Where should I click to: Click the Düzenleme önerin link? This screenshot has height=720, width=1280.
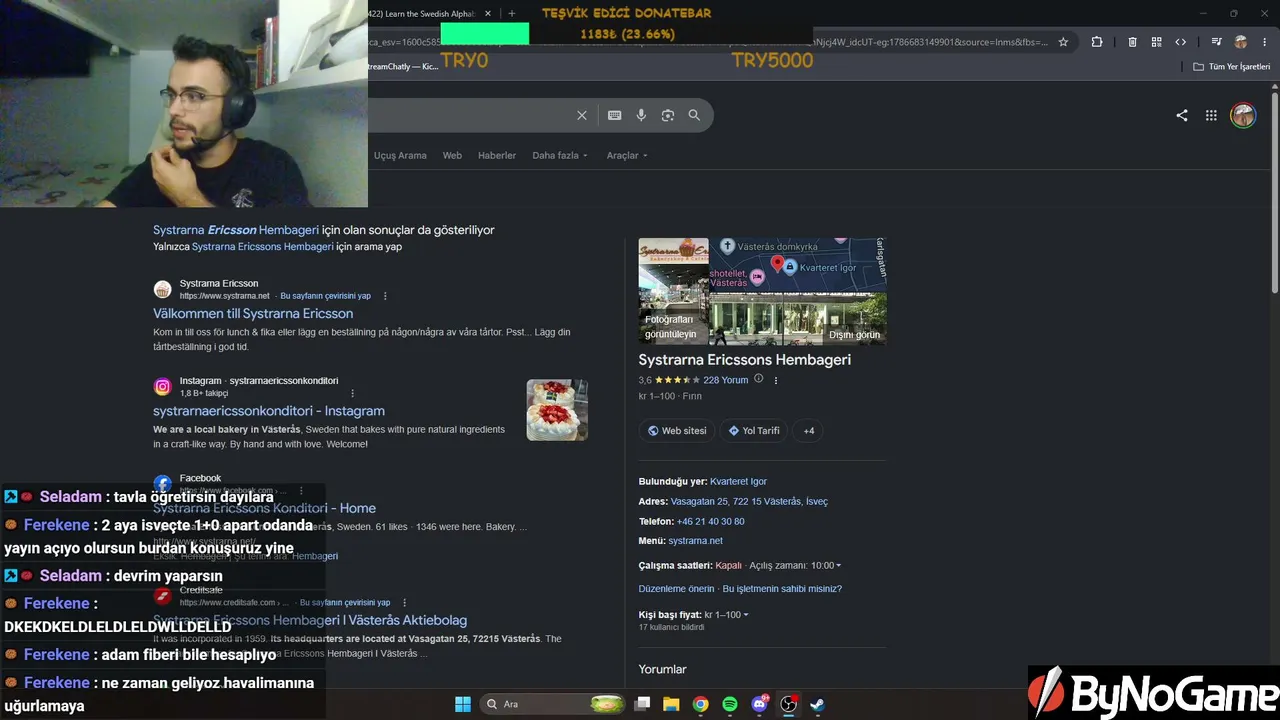pos(677,589)
